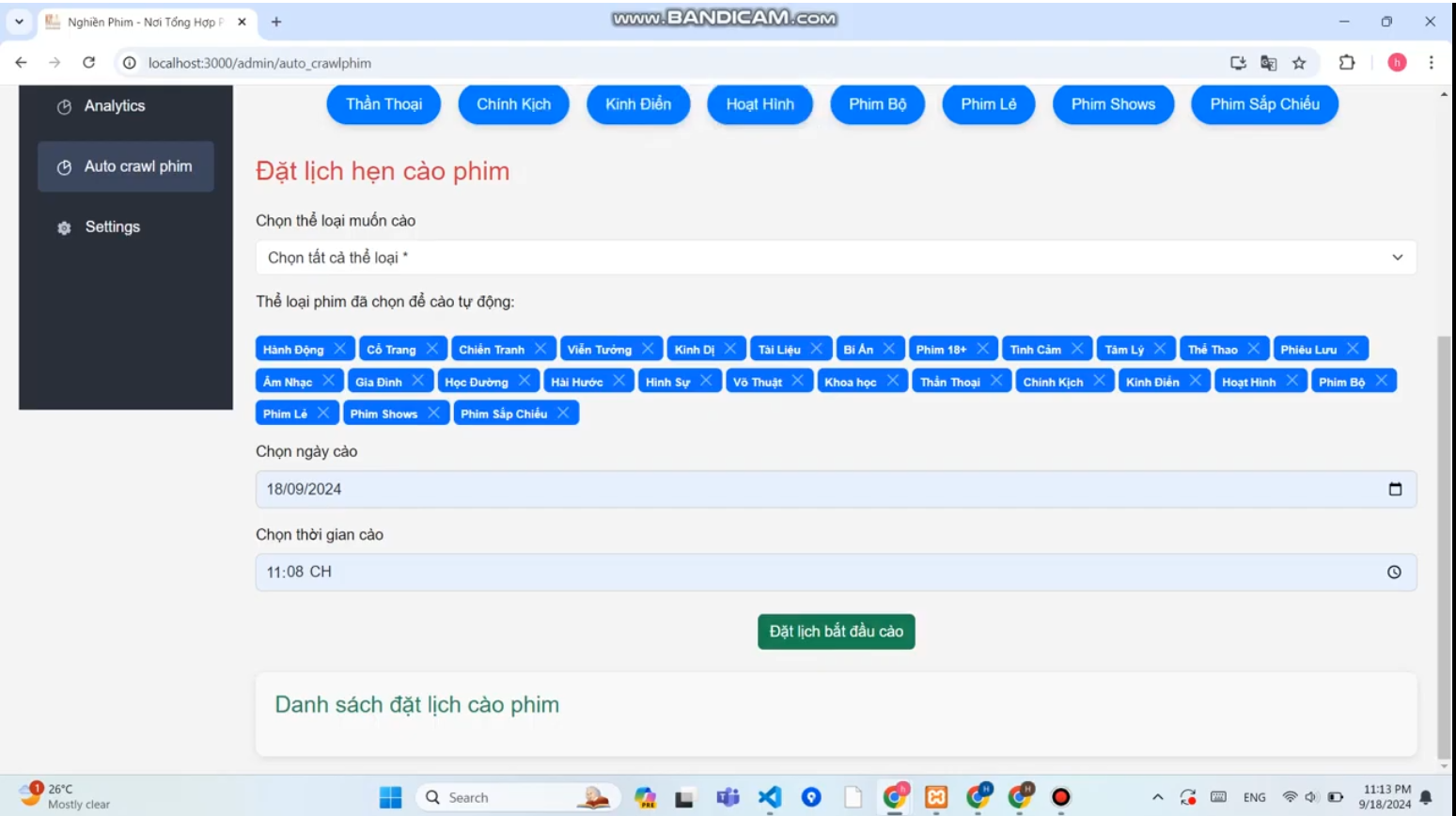Image resolution: width=1456 pixels, height=816 pixels.
Task: Remove the Khoa học tag
Action: coord(893,381)
